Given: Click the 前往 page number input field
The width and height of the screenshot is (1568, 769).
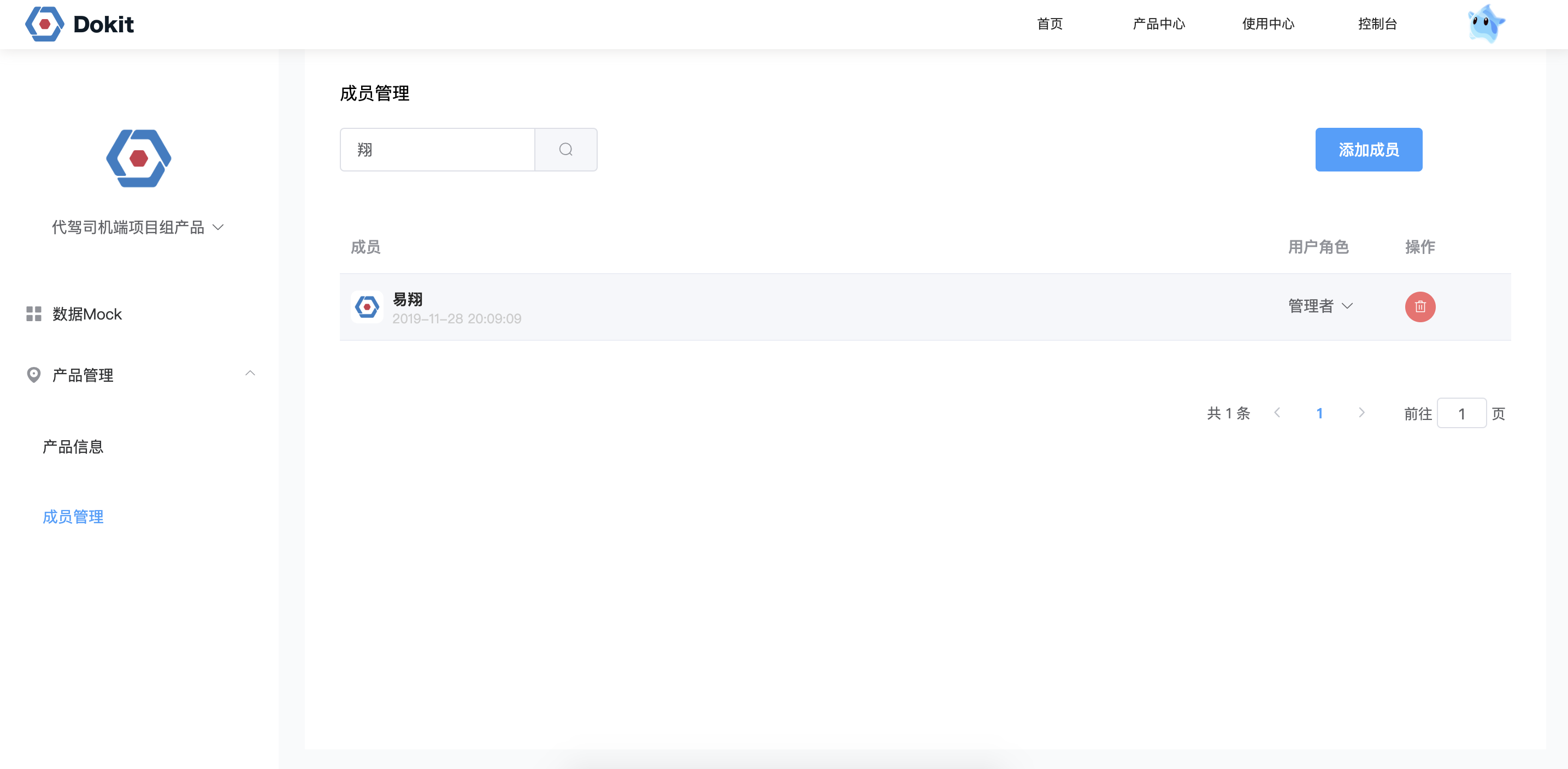Looking at the screenshot, I should (1462, 412).
